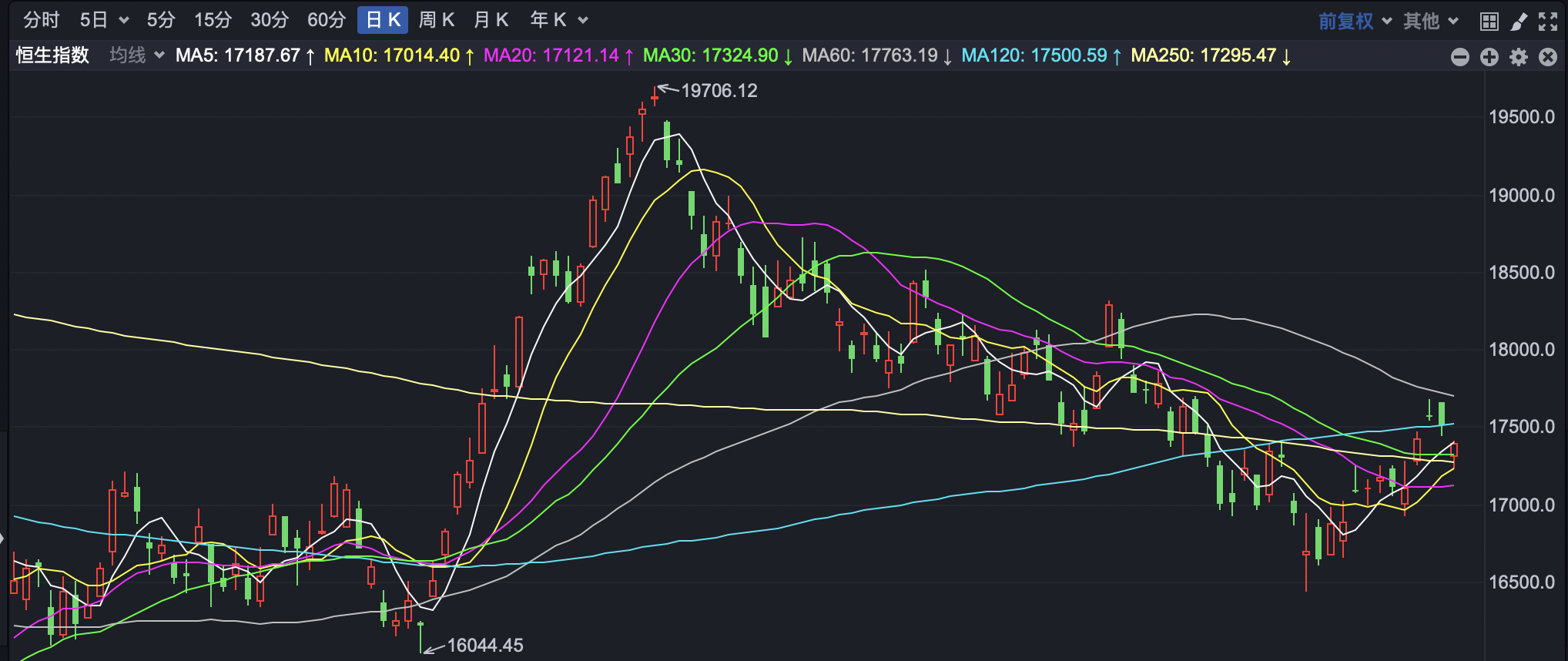The height and width of the screenshot is (661, 1568).
Task: Click the 18000.0 price axis label
Action: coord(1522,350)
